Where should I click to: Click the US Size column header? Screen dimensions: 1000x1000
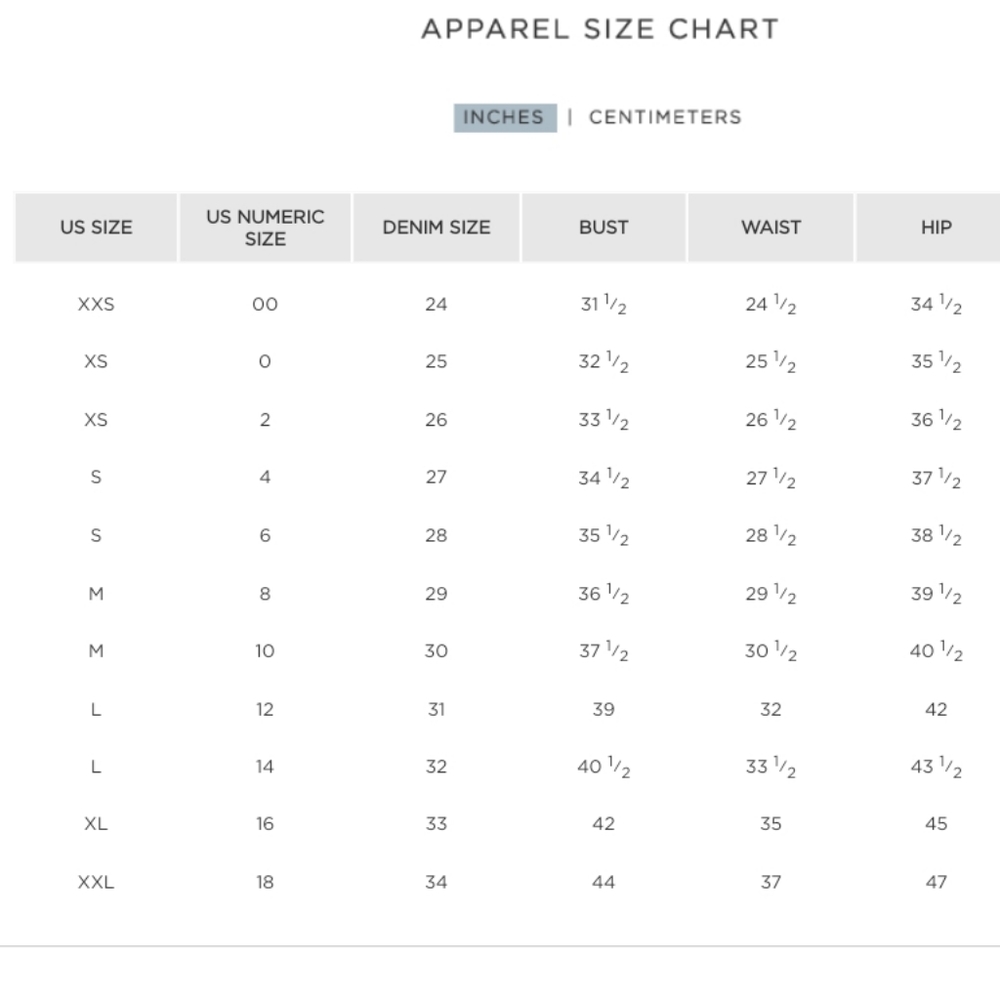tap(96, 227)
